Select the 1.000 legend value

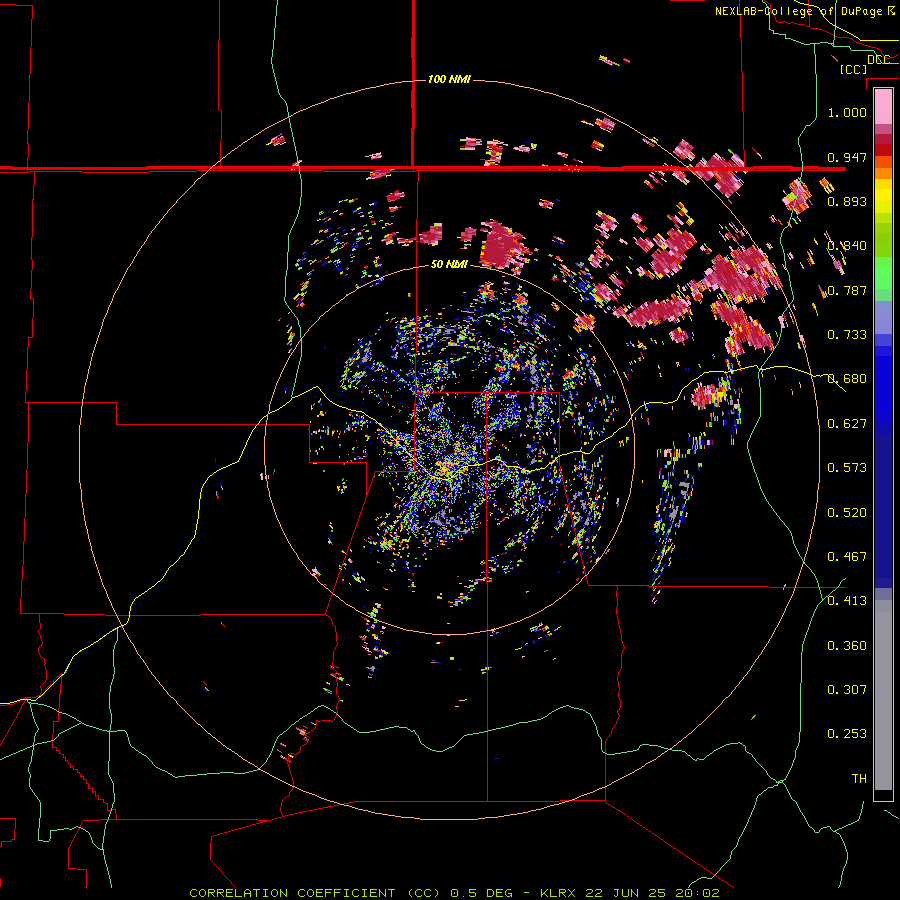point(847,112)
